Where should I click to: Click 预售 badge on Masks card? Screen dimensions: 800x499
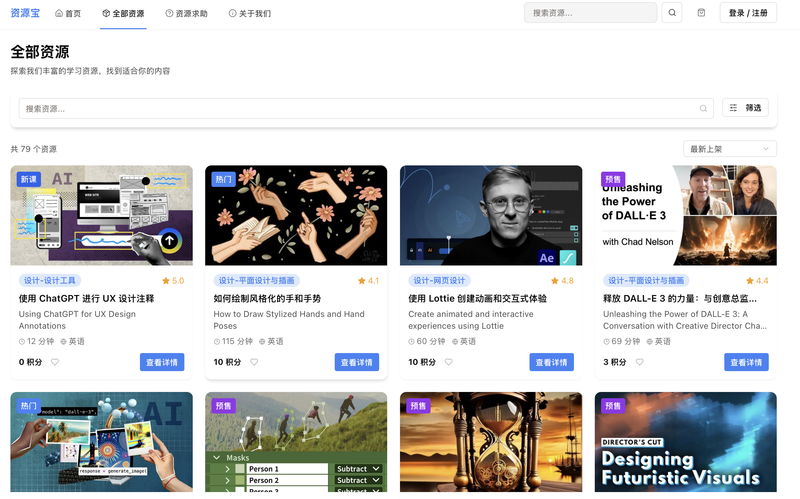coord(223,406)
